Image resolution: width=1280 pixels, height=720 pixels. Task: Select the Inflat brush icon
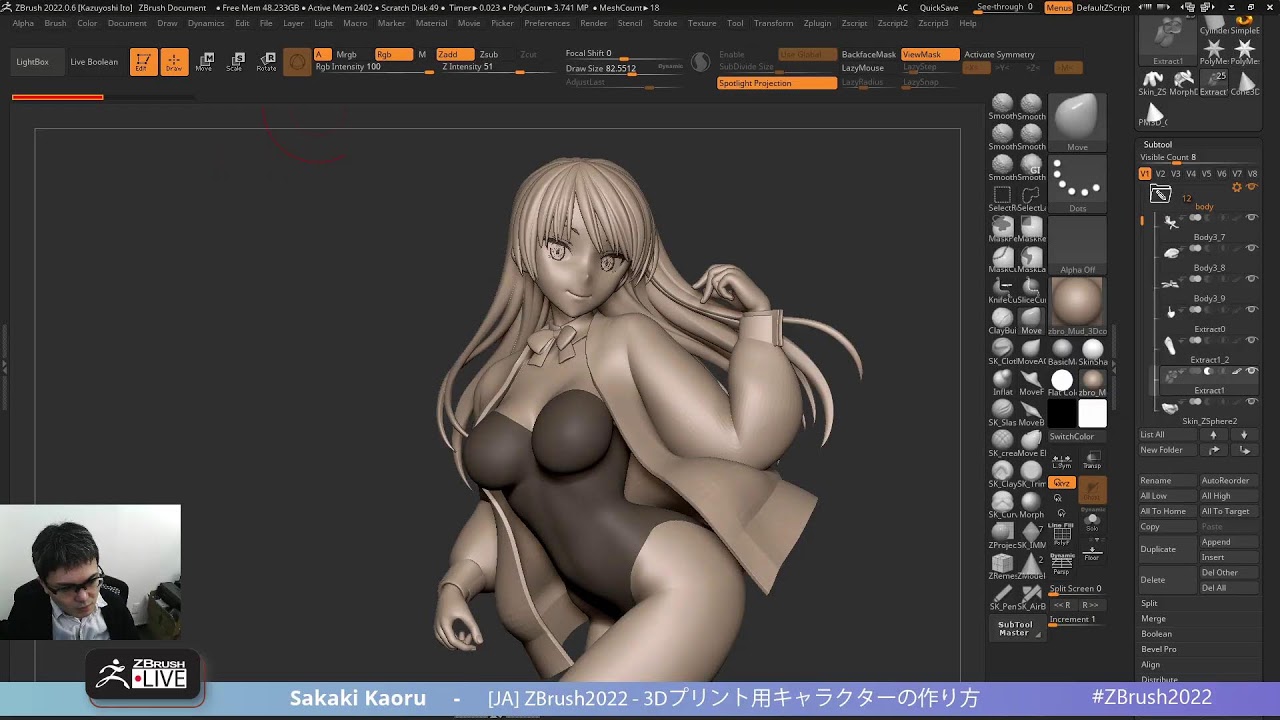1002,381
